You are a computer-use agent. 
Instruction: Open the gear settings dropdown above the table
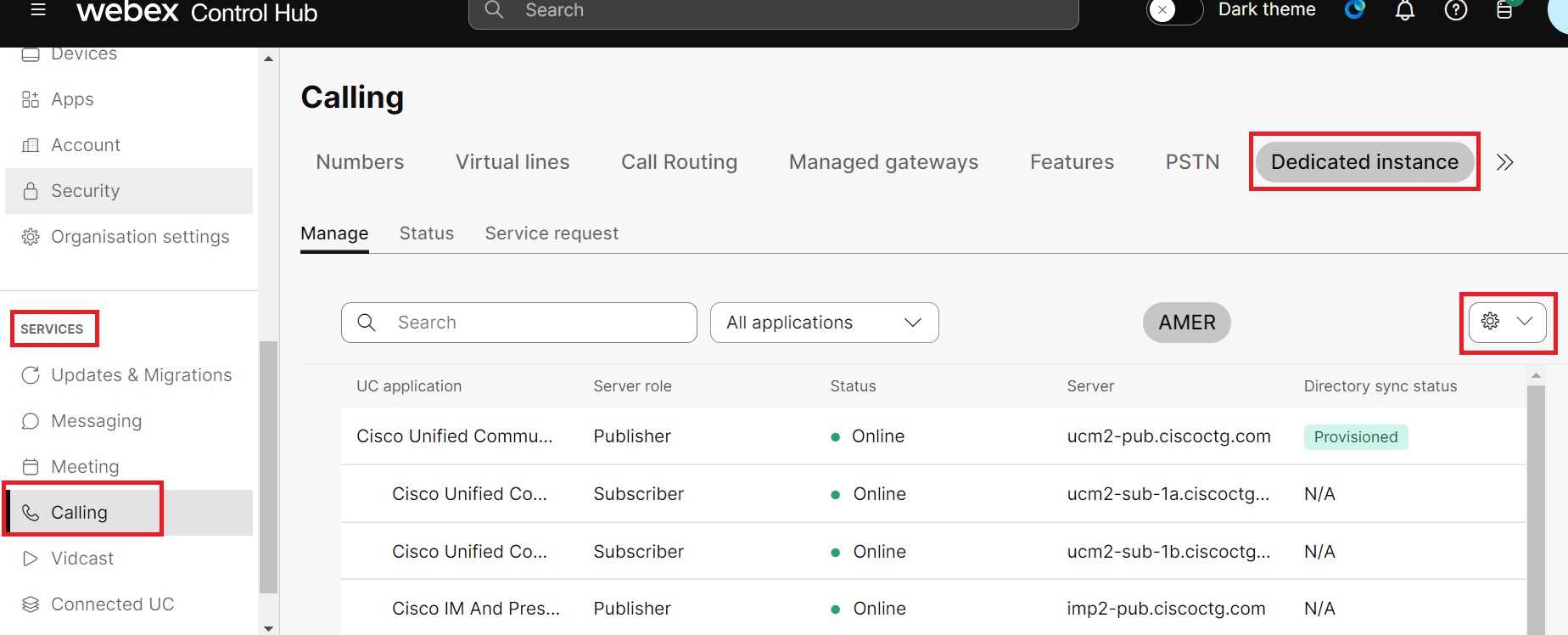1508,322
